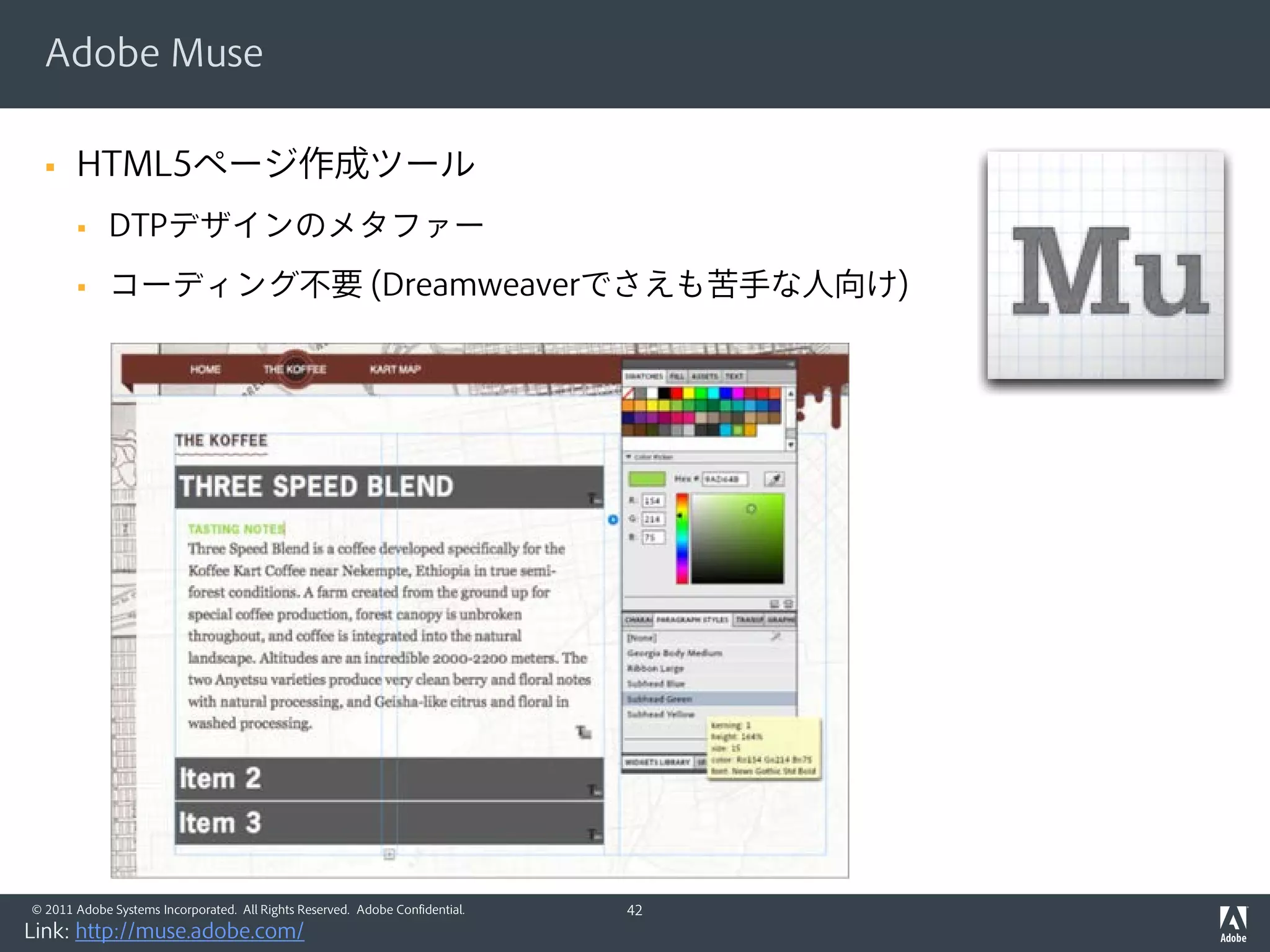Click the new swatch icon below color picker

point(775,604)
